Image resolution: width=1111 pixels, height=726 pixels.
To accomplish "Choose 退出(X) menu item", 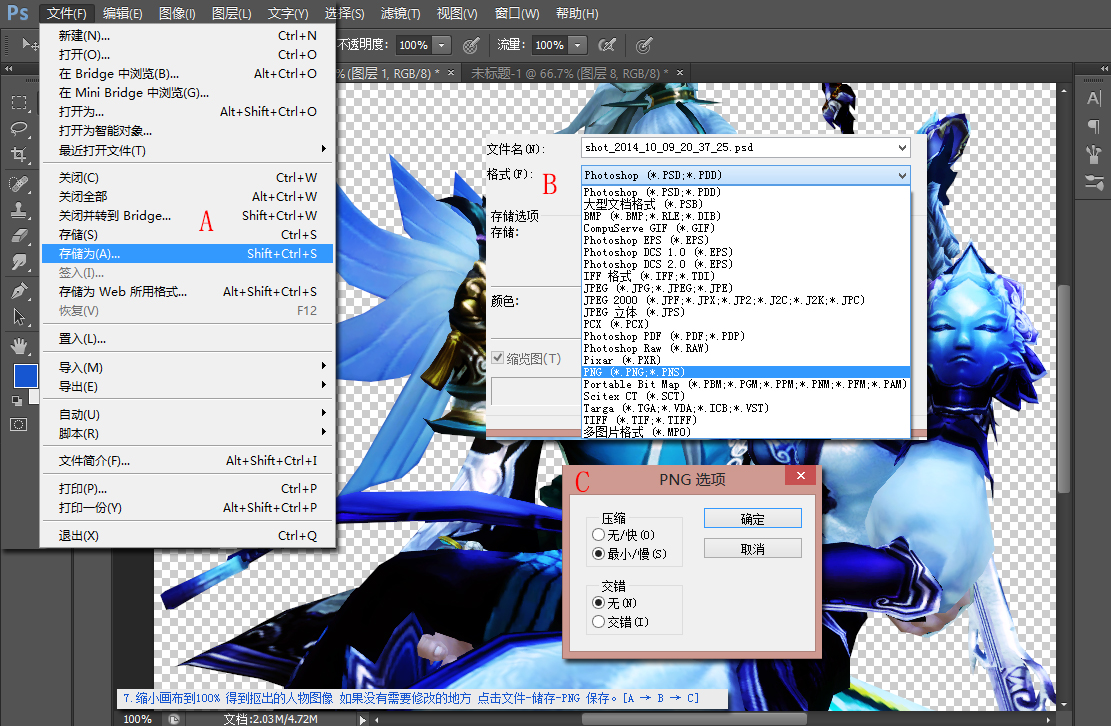I will [187, 536].
